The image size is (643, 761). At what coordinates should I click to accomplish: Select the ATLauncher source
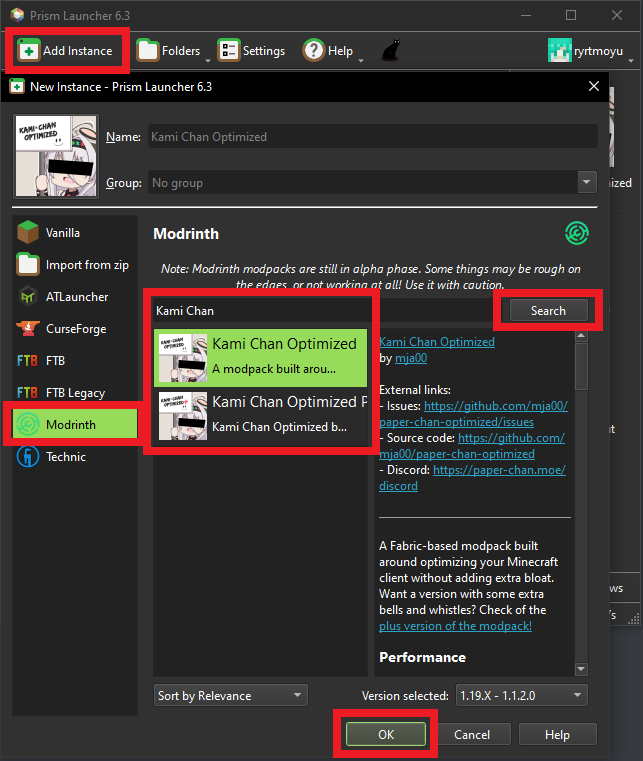tap(75, 297)
